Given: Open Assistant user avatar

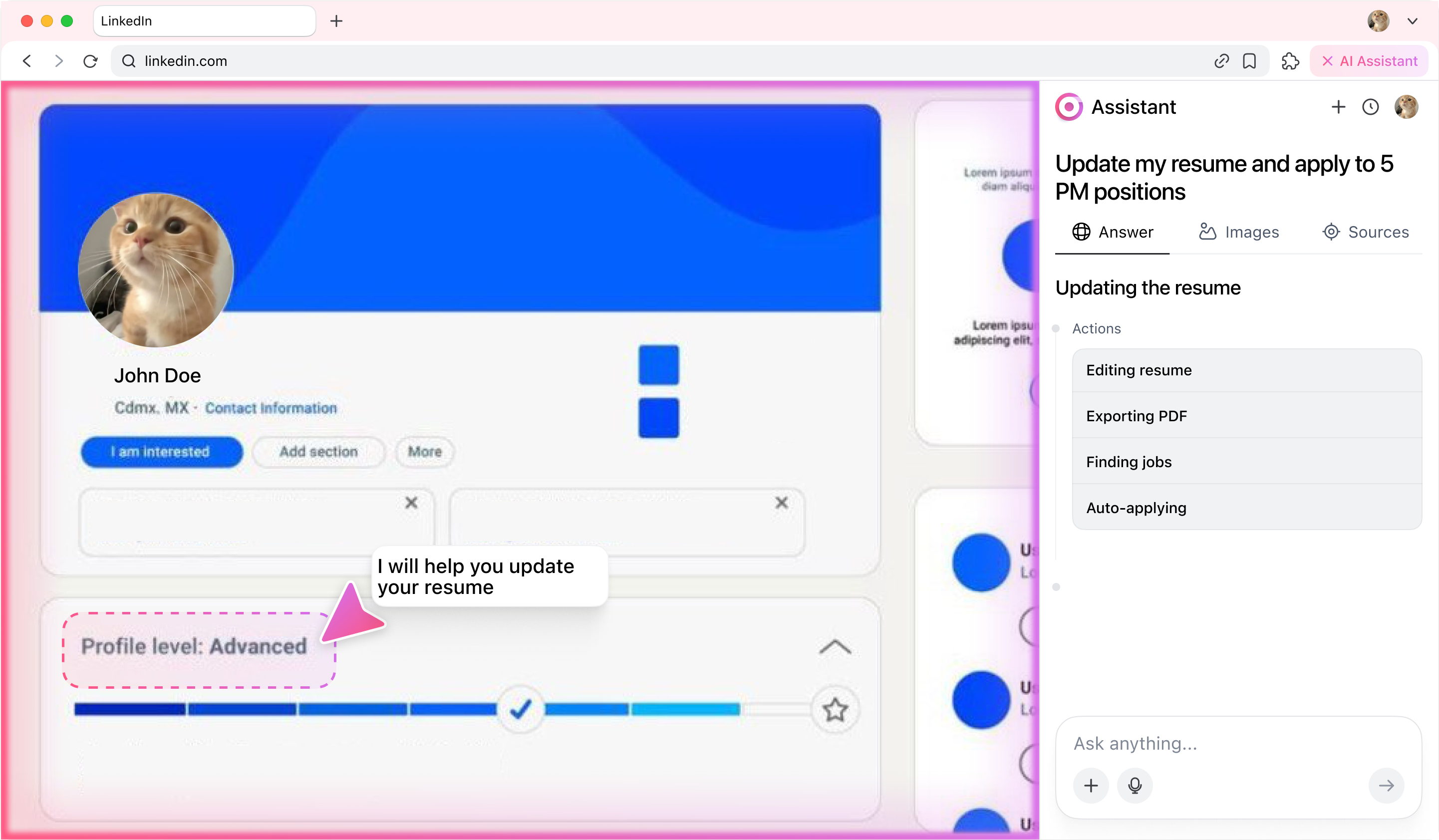Looking at the screenshot, I should pos(1407,107).
